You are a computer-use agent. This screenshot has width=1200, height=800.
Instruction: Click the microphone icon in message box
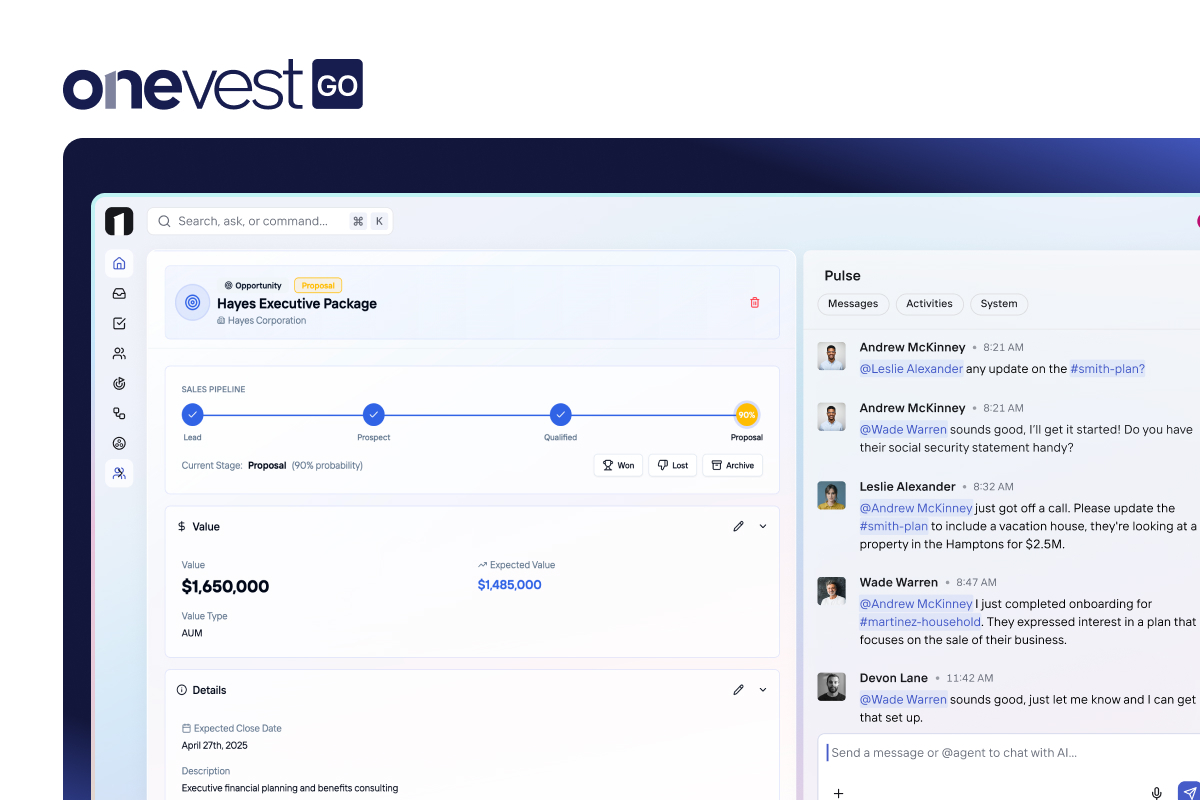point(1157,793)
